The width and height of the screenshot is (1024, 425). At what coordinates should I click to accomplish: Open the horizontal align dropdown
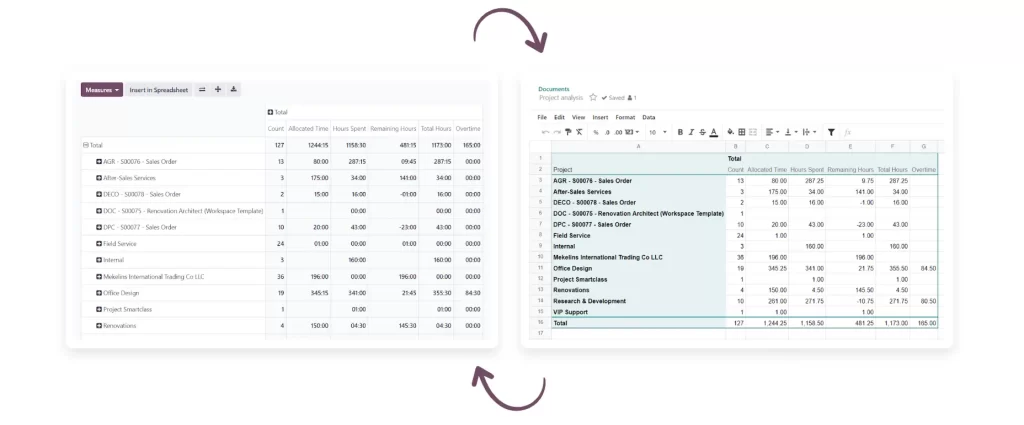(x=772, y=132)
